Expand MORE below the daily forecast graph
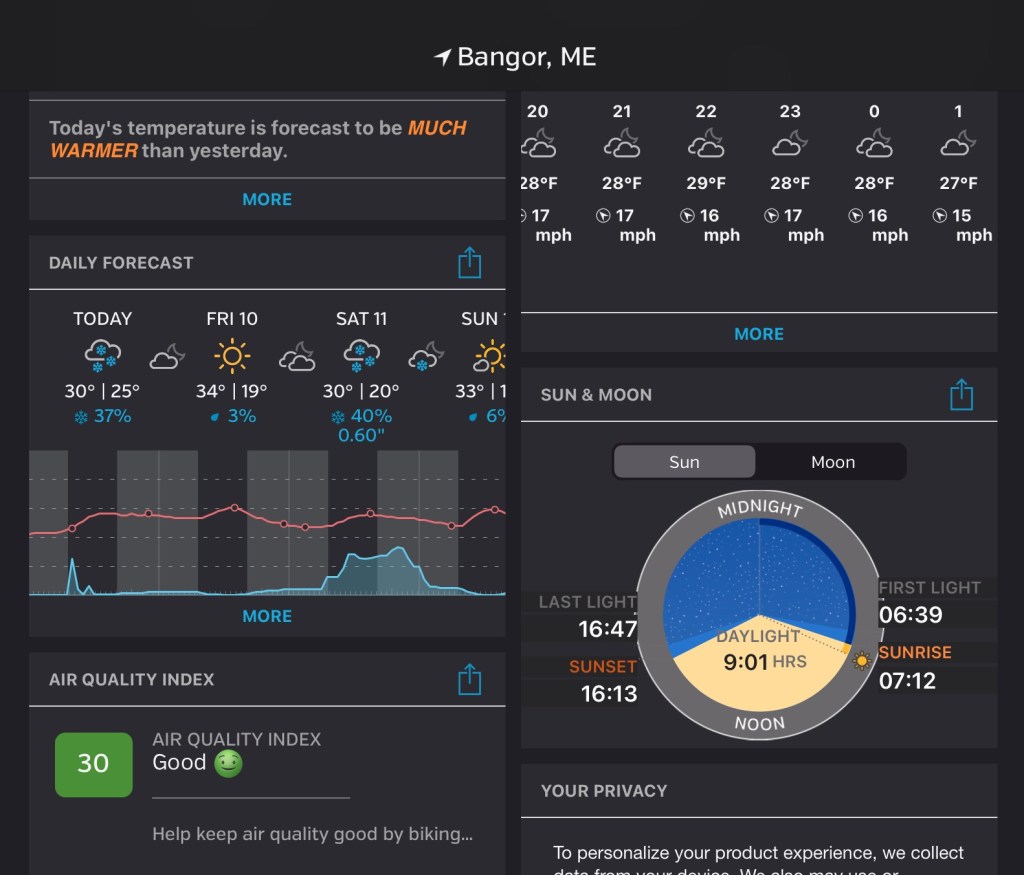The image size is (1024, 875). (267, 616)
